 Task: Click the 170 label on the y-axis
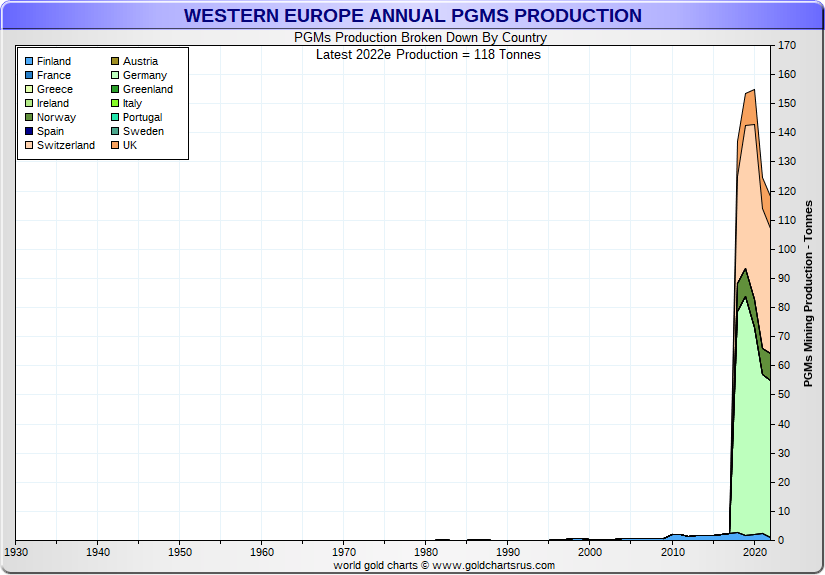786,46
